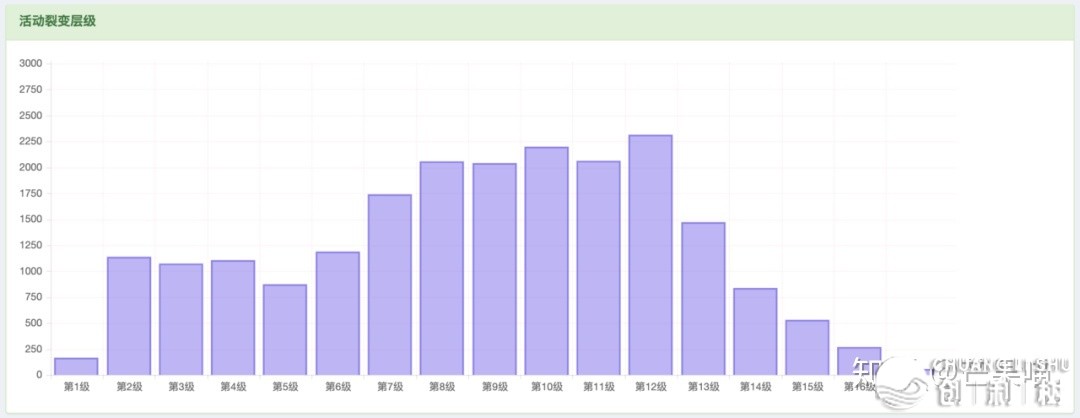Image resolution: width=1080 pixels, height=418 pixels.
Task: Click the bar for 第11级
Action: pyautogui.click(x=599, y=268)
